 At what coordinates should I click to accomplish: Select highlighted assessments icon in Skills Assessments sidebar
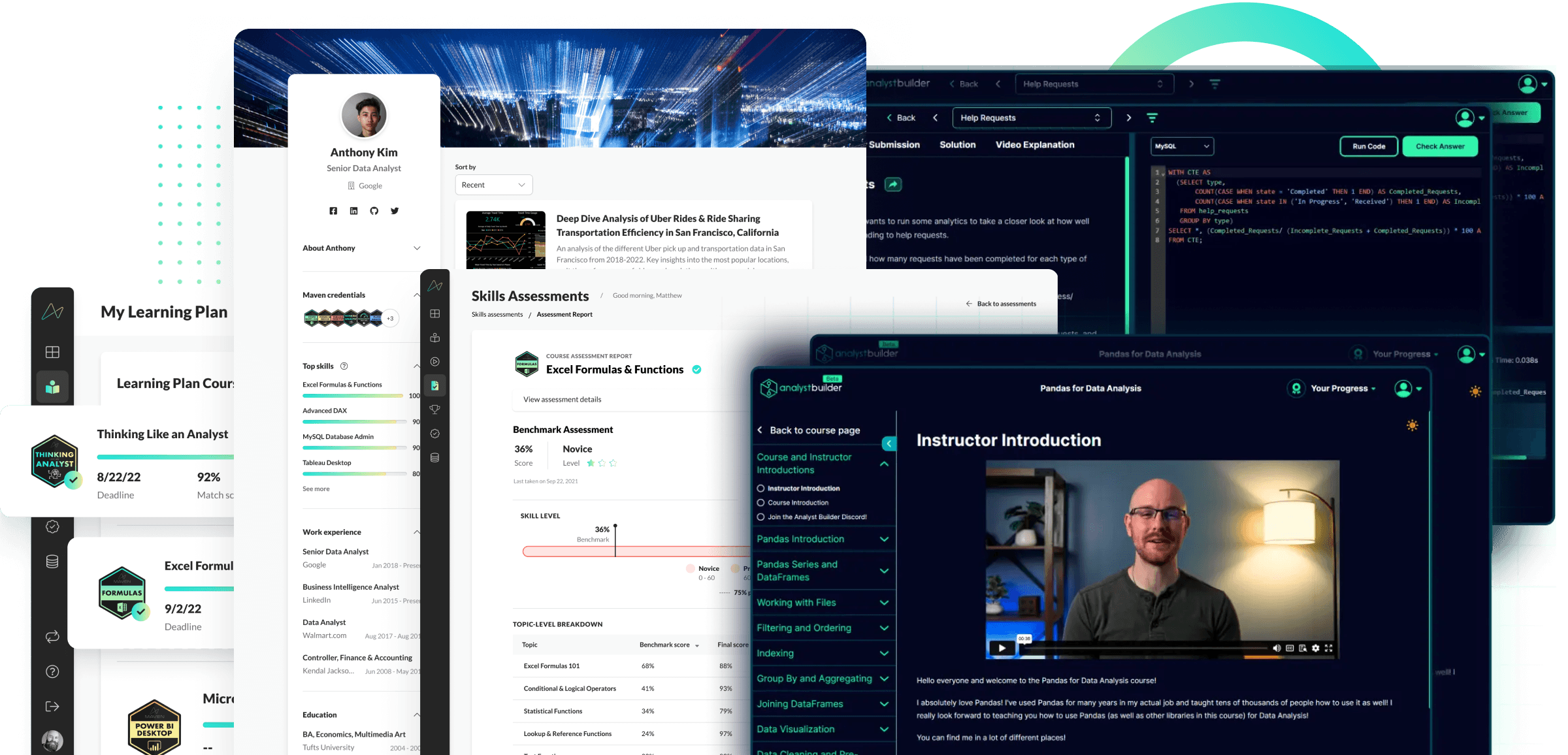pos(434,385)
